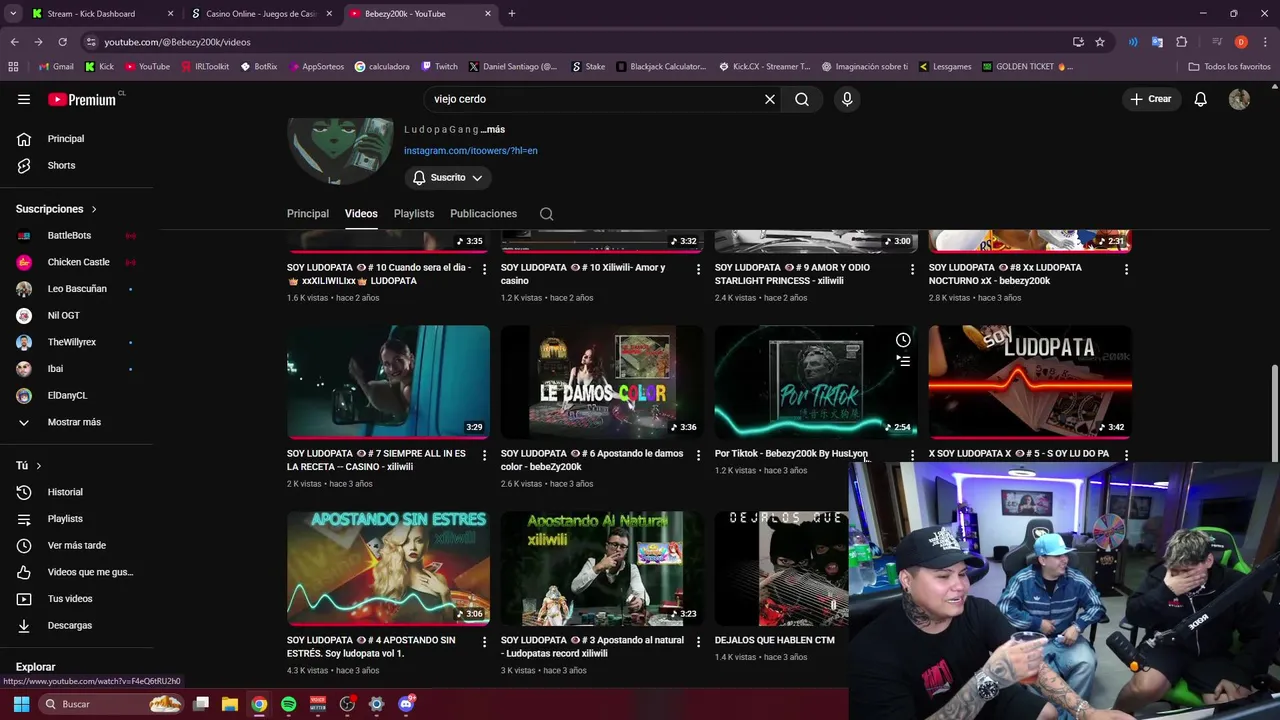
Task: Expand 'Mostrar más' subscriptions list
Action: 76,422
